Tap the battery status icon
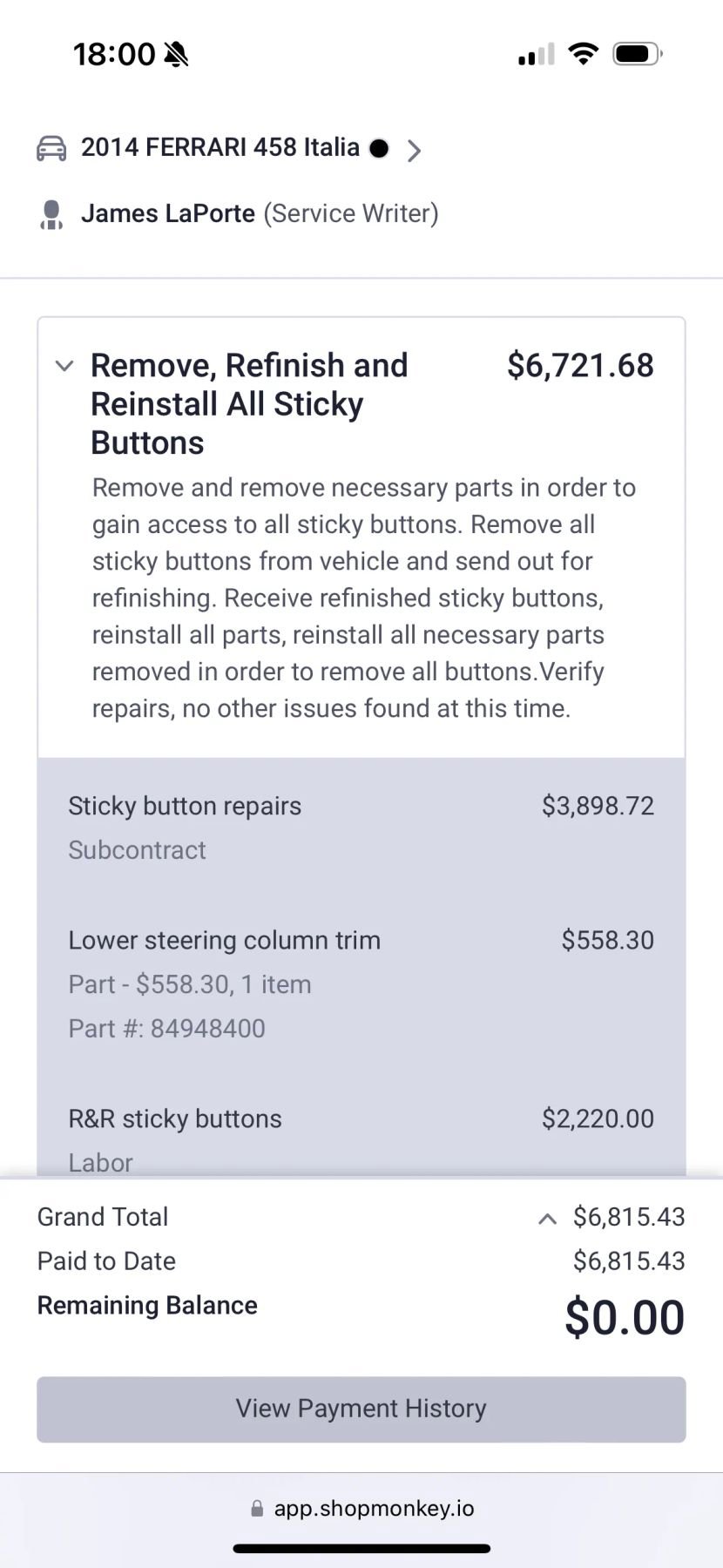This screenshot has width=723, height=1568. point(638,54)
